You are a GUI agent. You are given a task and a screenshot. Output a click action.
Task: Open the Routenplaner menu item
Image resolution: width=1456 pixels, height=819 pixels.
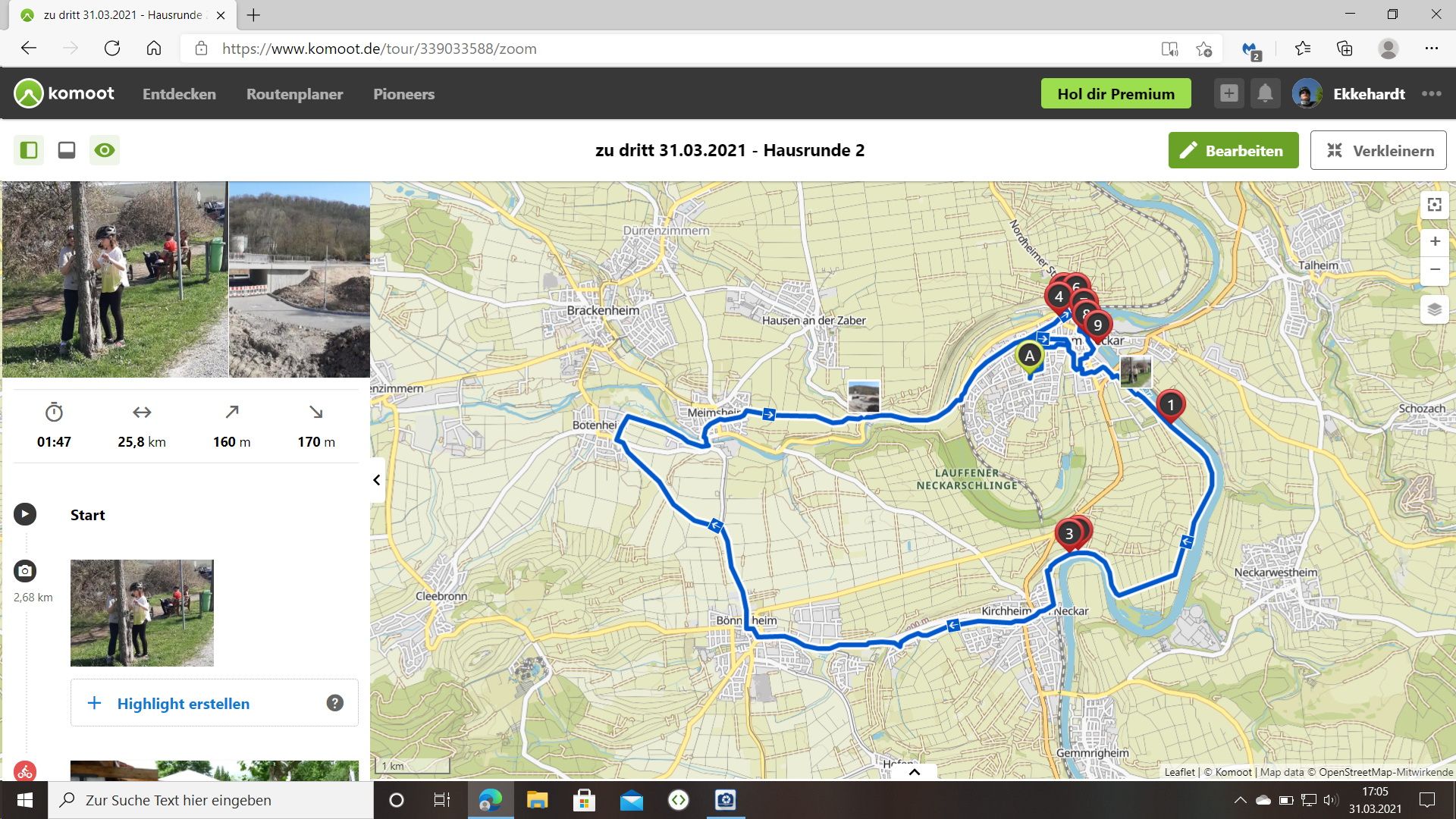click(x=294, y=94)
